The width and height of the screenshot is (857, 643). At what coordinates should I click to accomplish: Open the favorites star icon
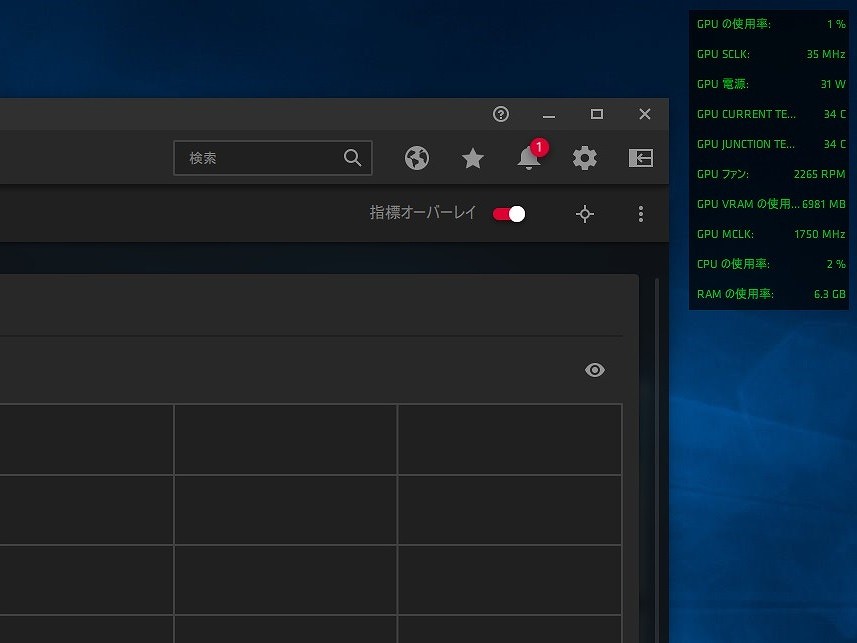[472, 158]
